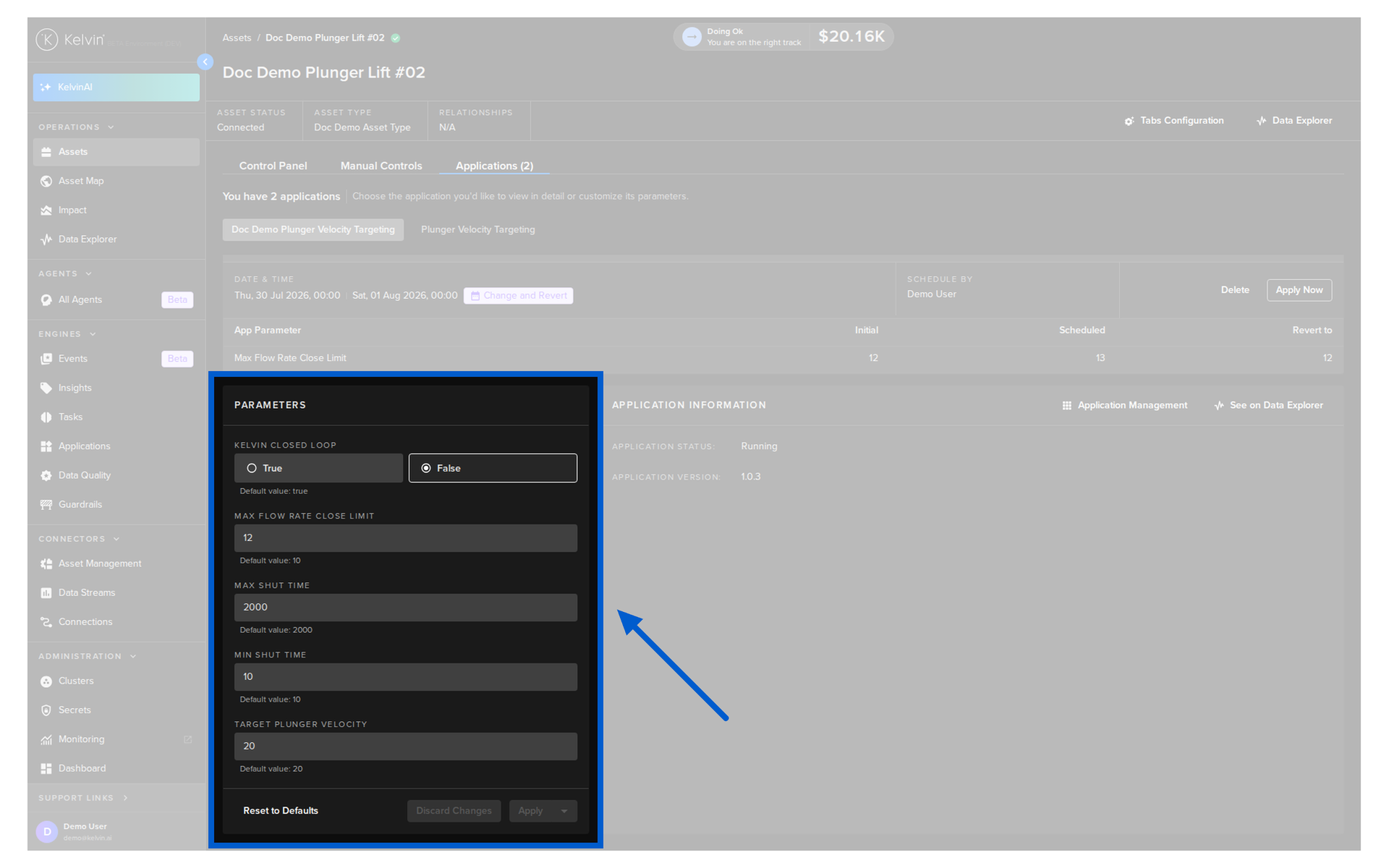
Task: Click Change and Revert schedule badge
Action: coord(518,296)
